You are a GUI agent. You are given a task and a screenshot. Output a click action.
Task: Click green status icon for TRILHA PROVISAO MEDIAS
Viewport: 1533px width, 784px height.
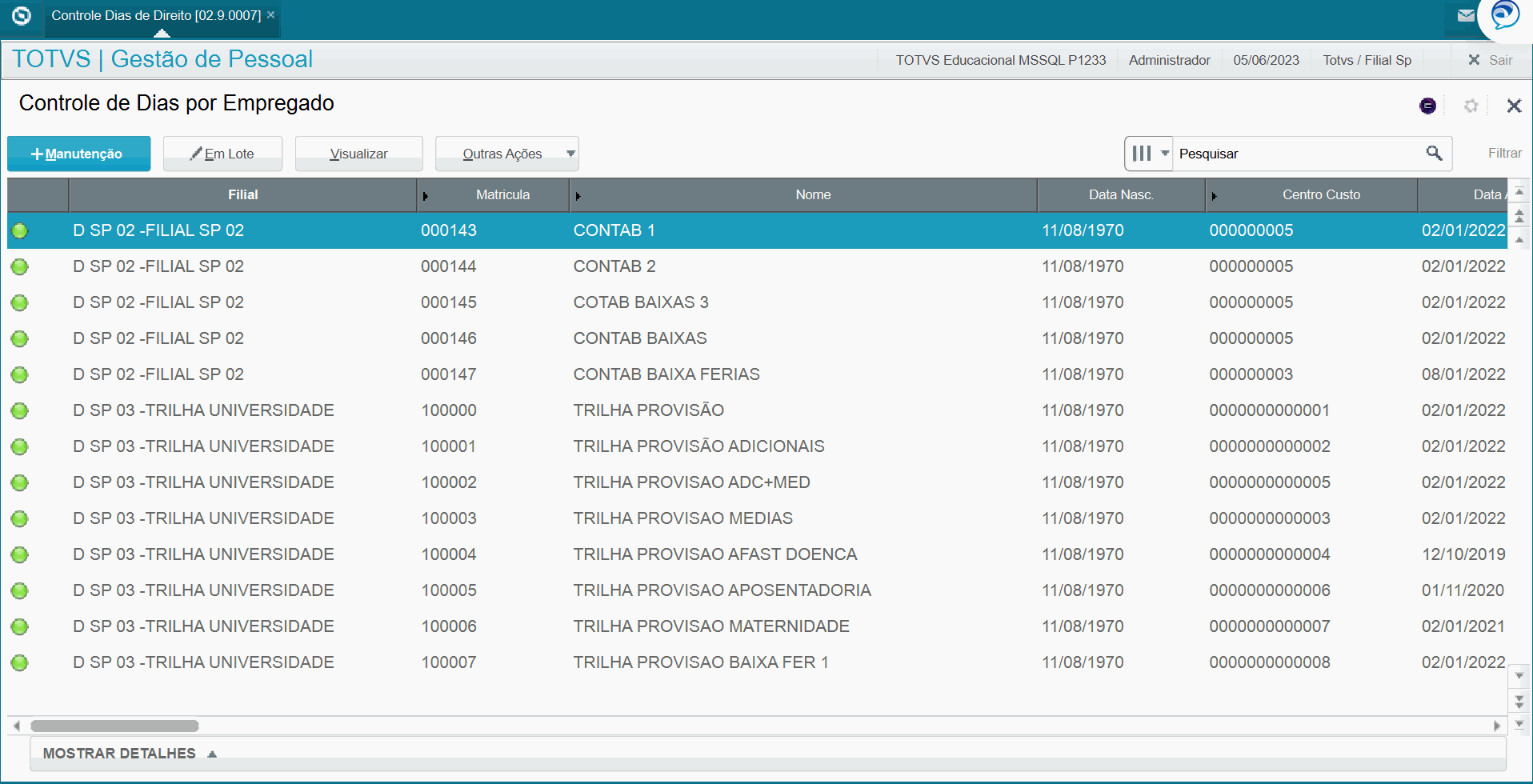coord(20,519)
